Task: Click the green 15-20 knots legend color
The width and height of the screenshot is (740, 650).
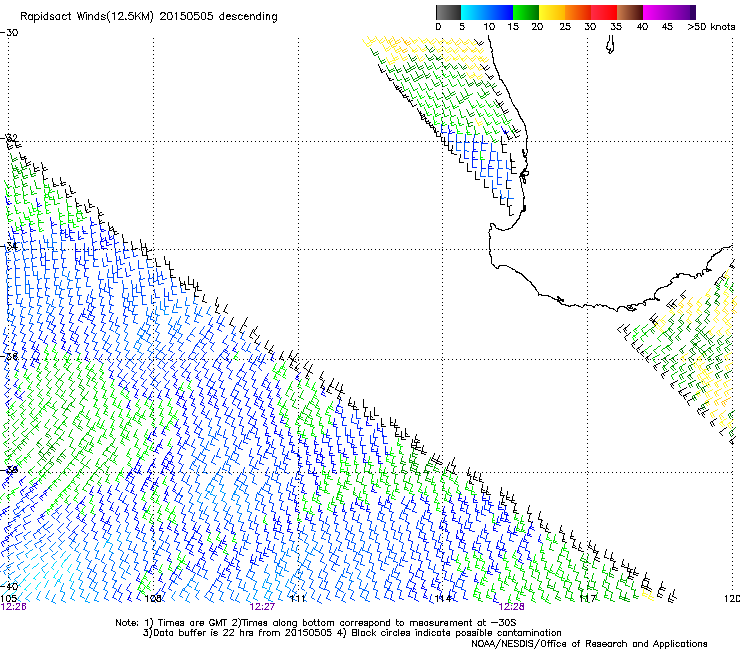Action: [526, 12]
